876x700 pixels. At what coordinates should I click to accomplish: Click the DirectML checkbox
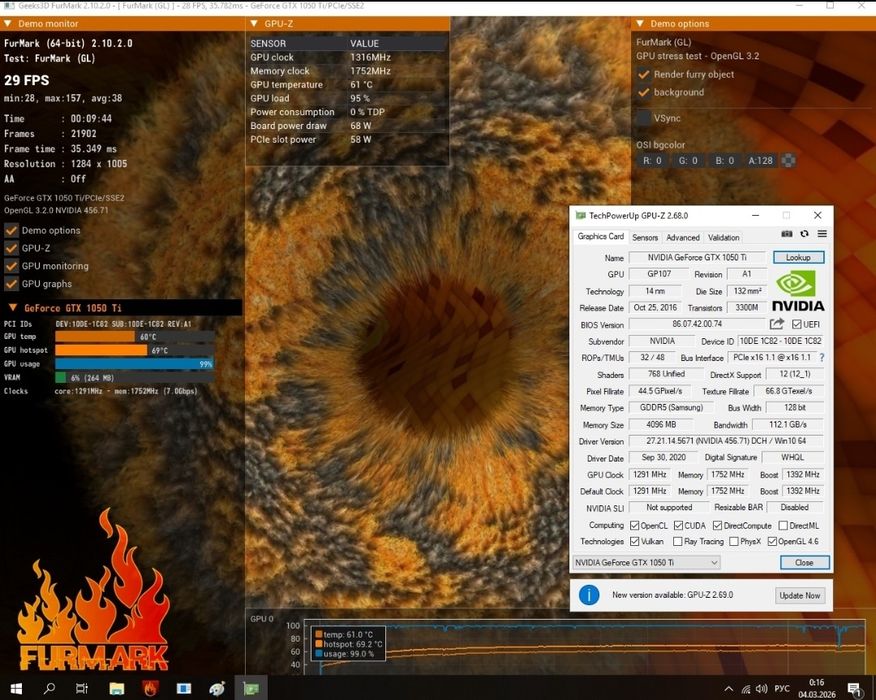783,526
